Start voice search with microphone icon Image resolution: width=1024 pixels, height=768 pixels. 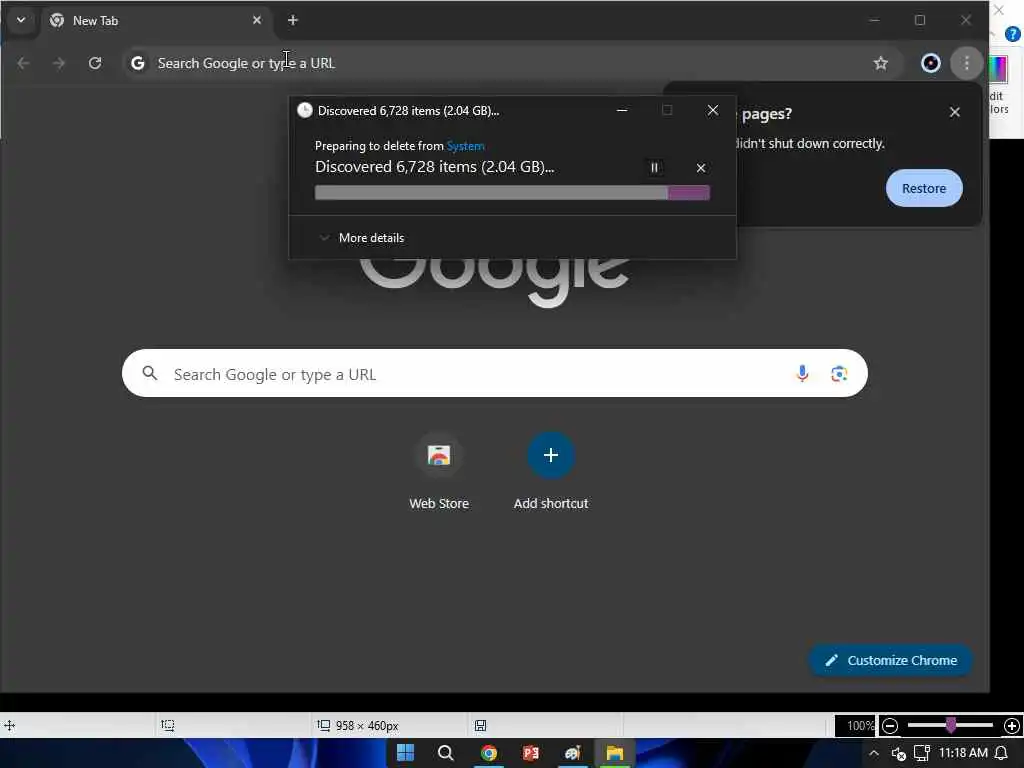(x=802, y=373)
